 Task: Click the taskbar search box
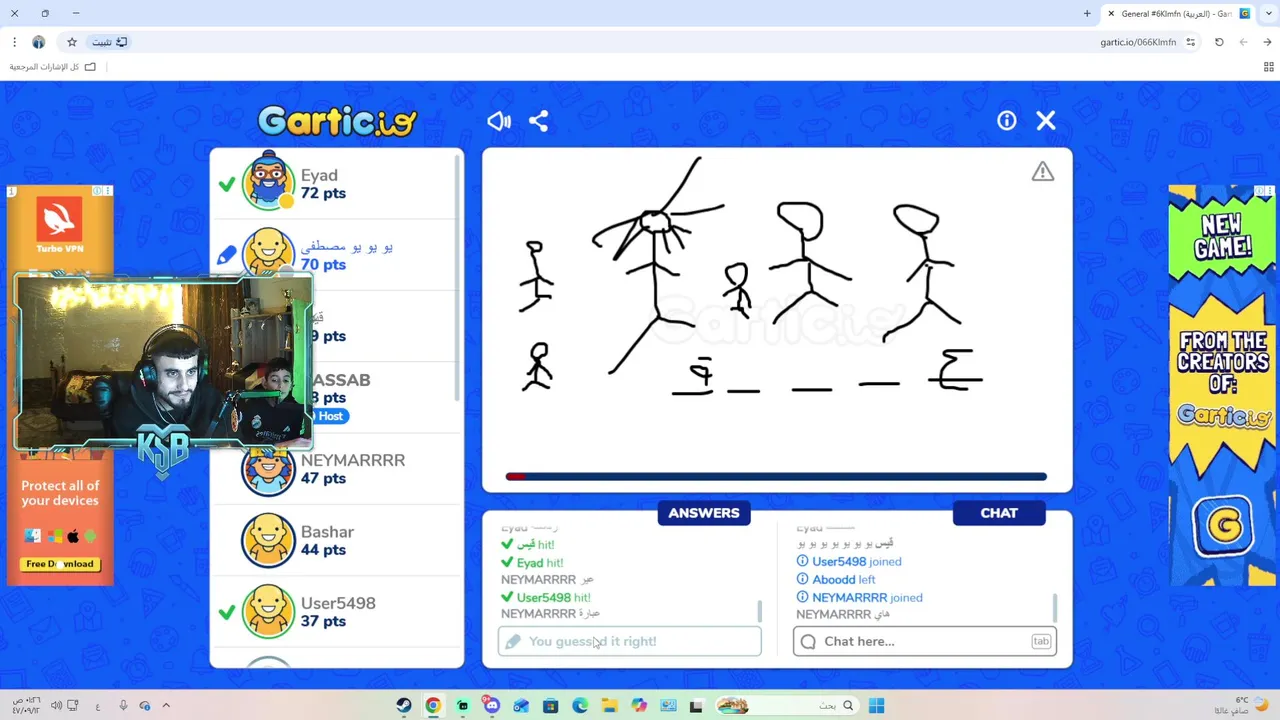pyautogui.click(x=787, y=705)
